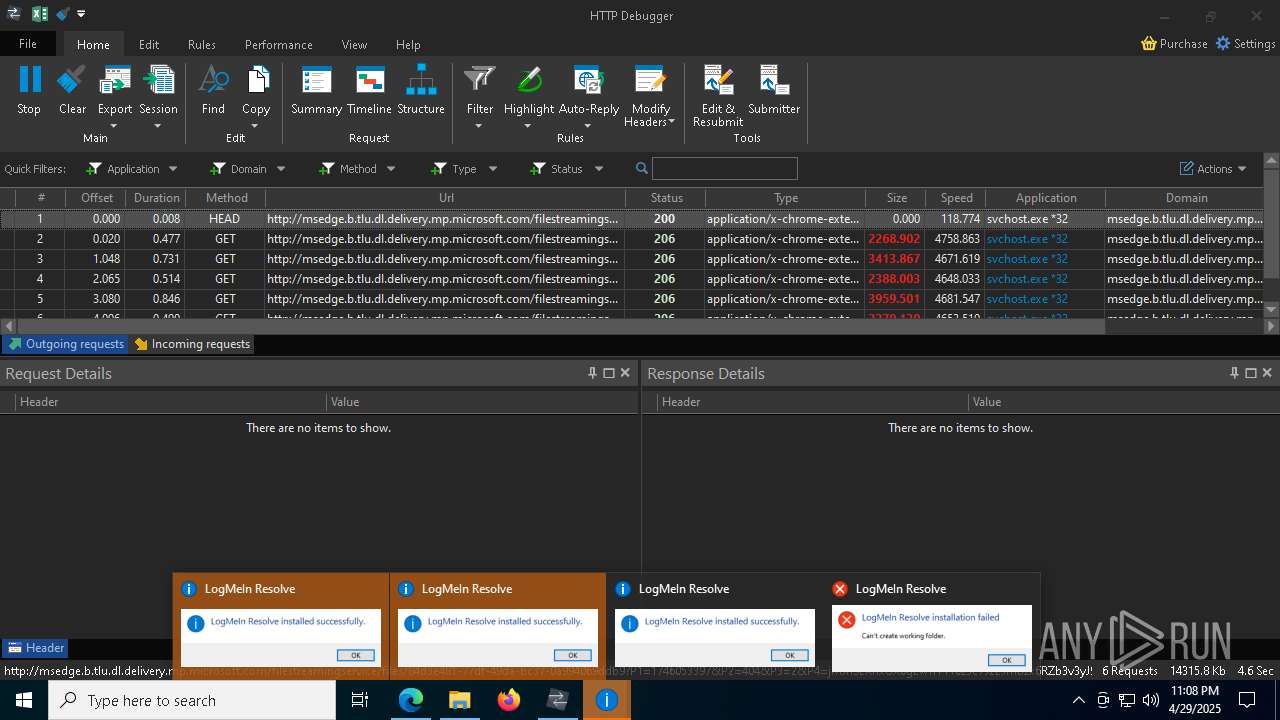Open Method quick filter dropdown
This screenshot has height=720, width=1280.
coord(391,169)
